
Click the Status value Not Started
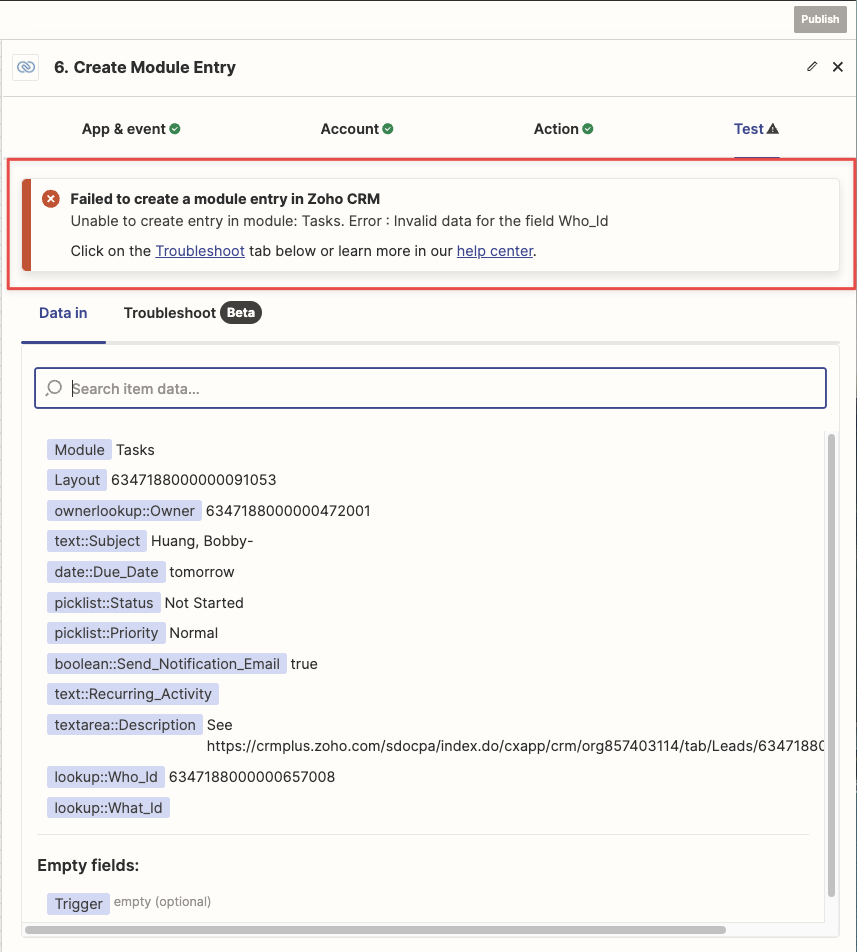pos(204,603)
